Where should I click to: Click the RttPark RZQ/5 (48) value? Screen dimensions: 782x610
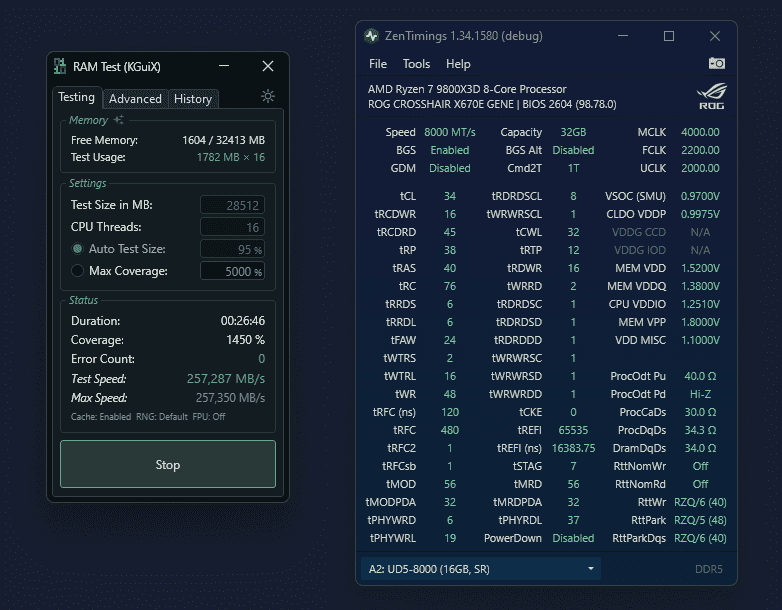pos(700,520)
